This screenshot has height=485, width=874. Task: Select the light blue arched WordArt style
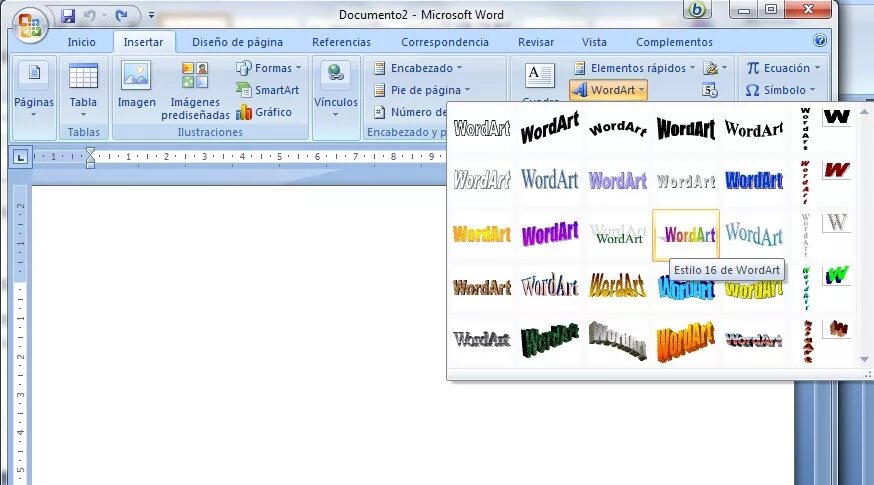coord(754,234)
